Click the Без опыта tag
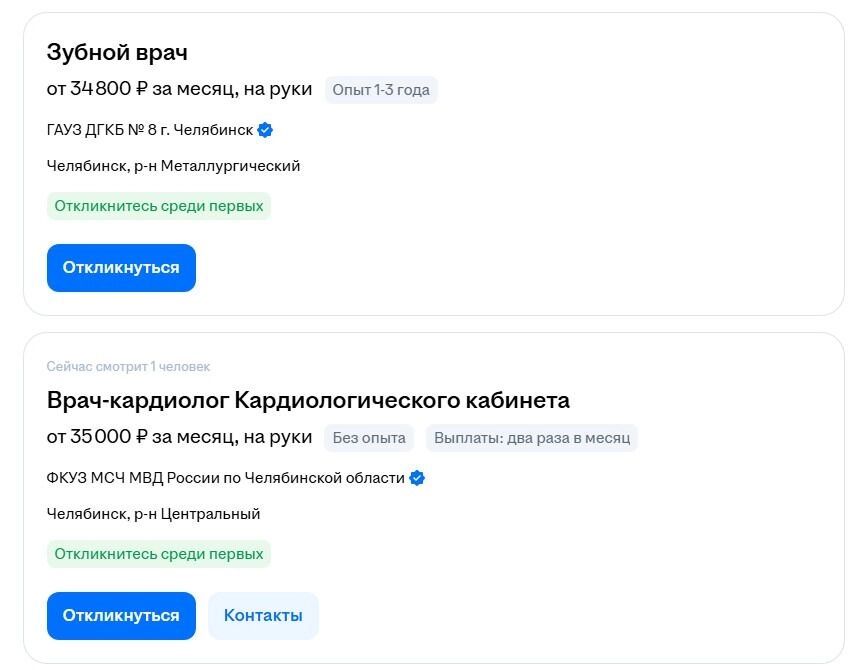The width and height of the screenshot is (852, 670). (369, 438)
